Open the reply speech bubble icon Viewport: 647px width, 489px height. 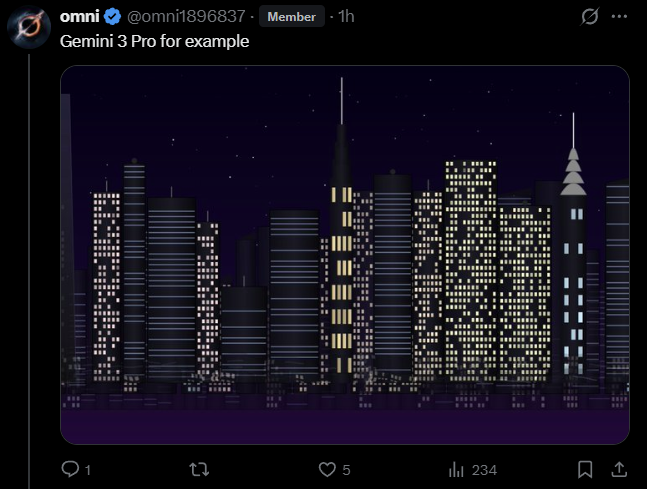coord(70,469)
